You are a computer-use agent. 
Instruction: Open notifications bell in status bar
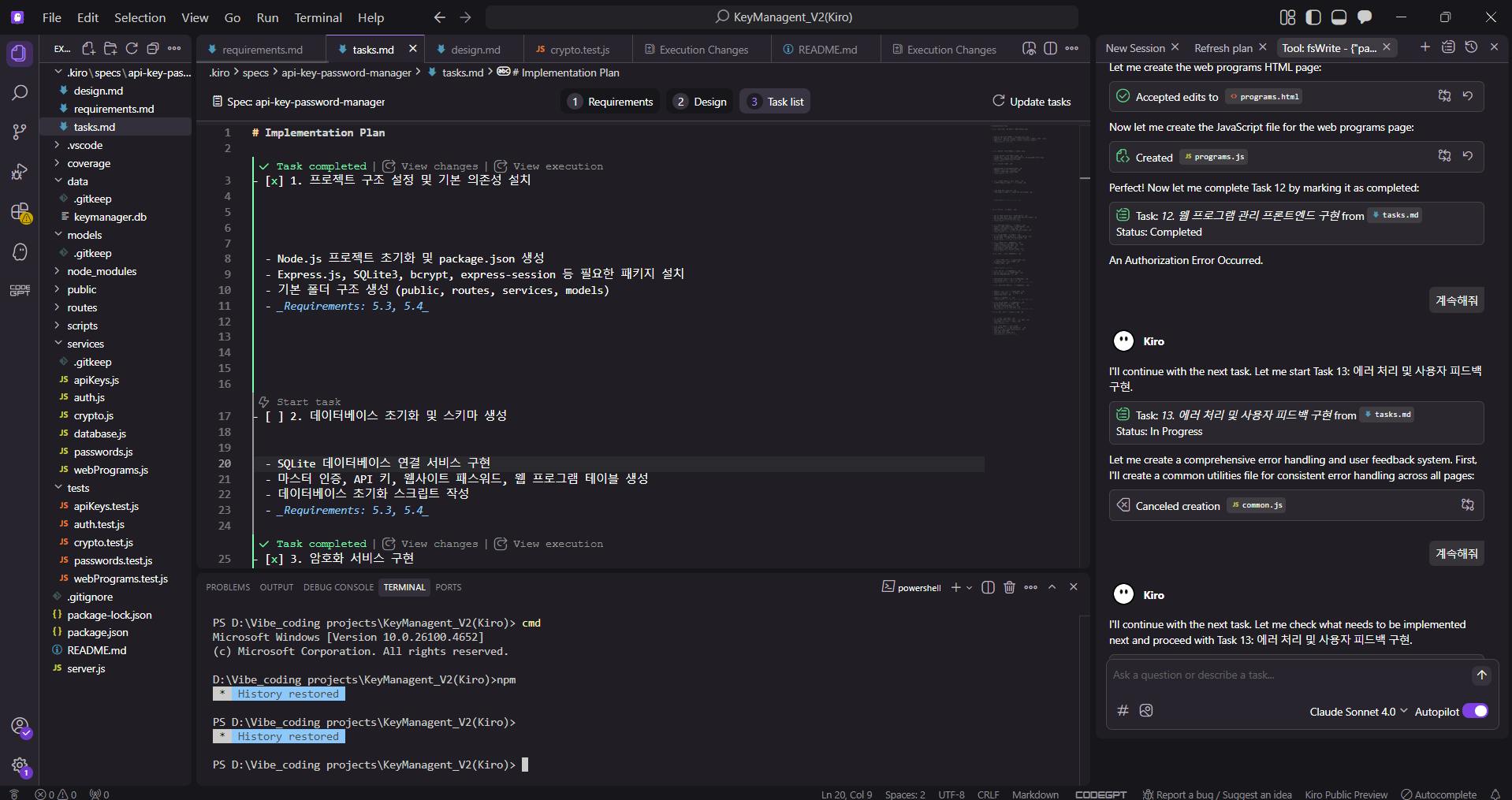[1495, 794]
